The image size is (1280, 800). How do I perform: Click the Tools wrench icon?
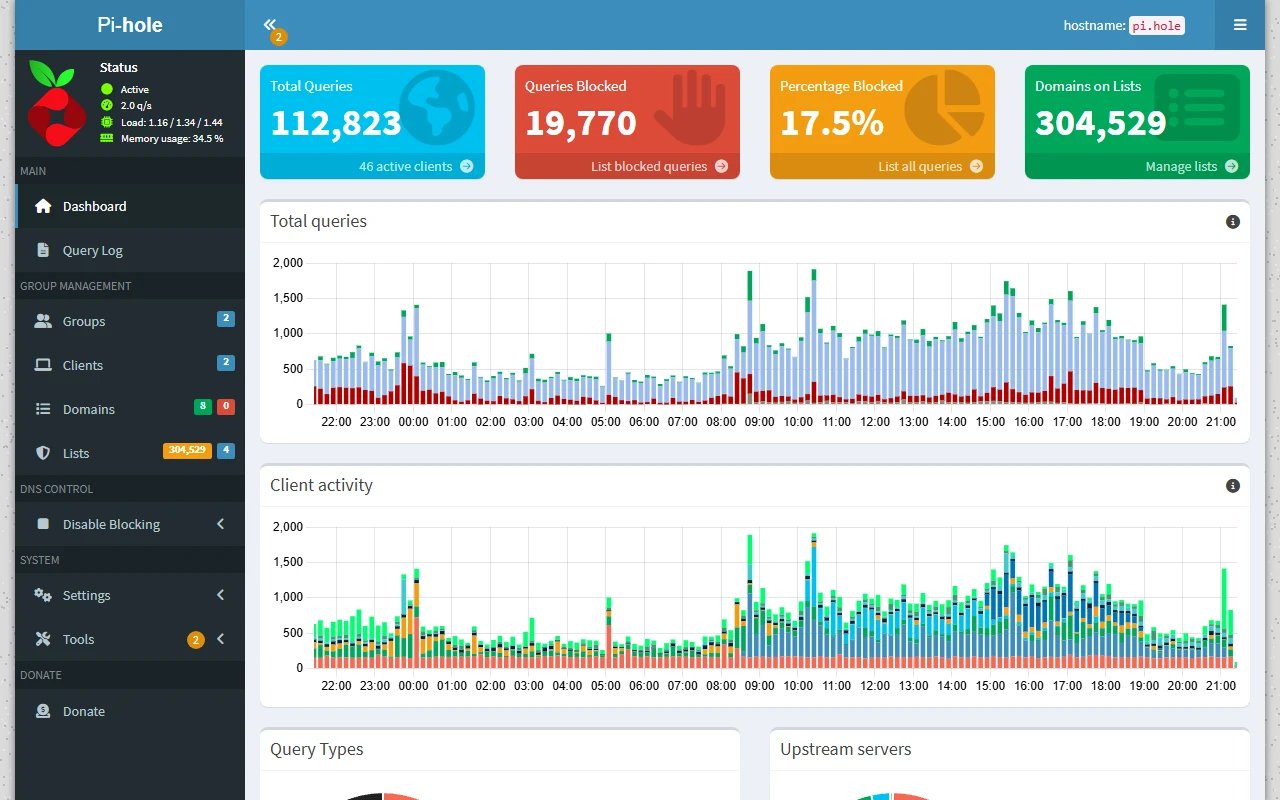coord(43,639)
